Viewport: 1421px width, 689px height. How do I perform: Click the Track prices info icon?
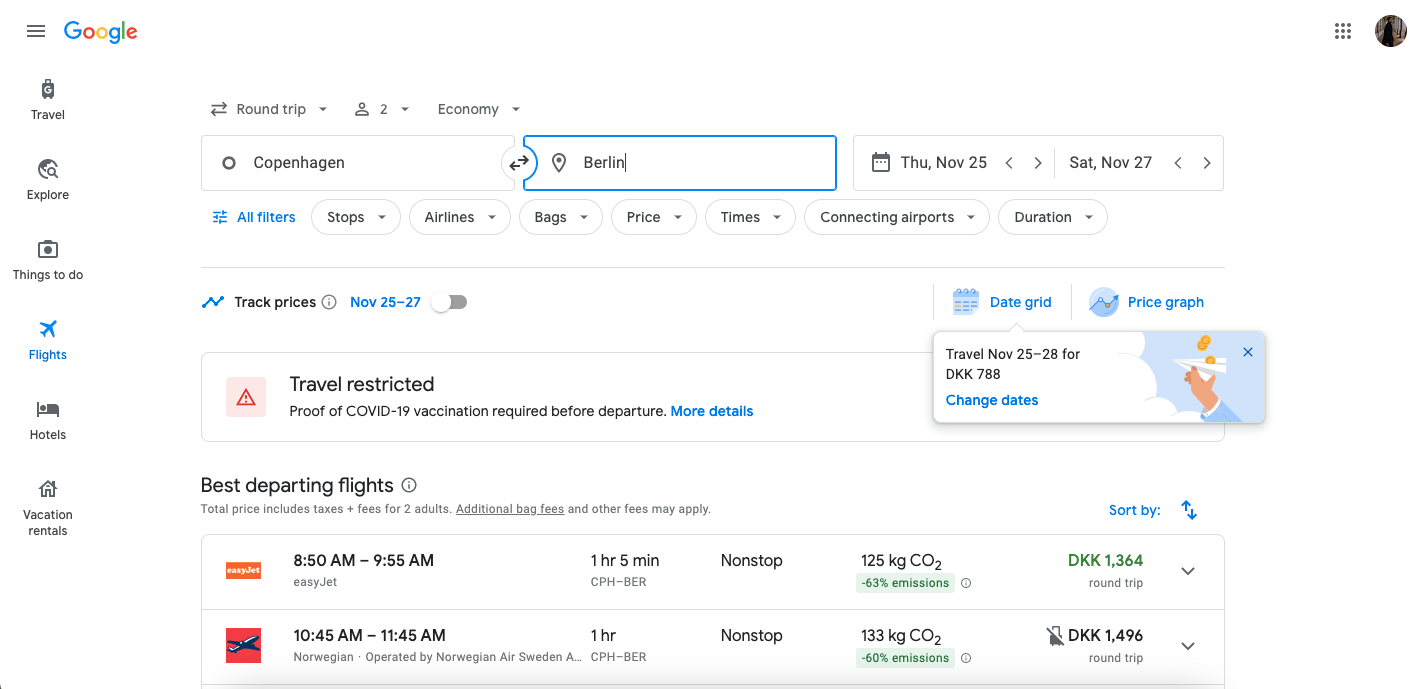point(329,302)
